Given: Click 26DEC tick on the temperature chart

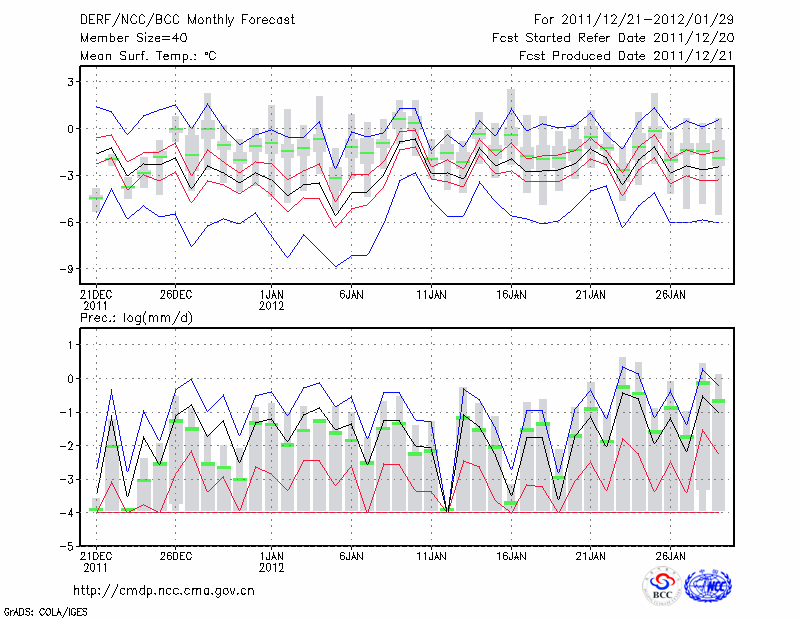Looking at the screenshot, I should pos(175,296).
